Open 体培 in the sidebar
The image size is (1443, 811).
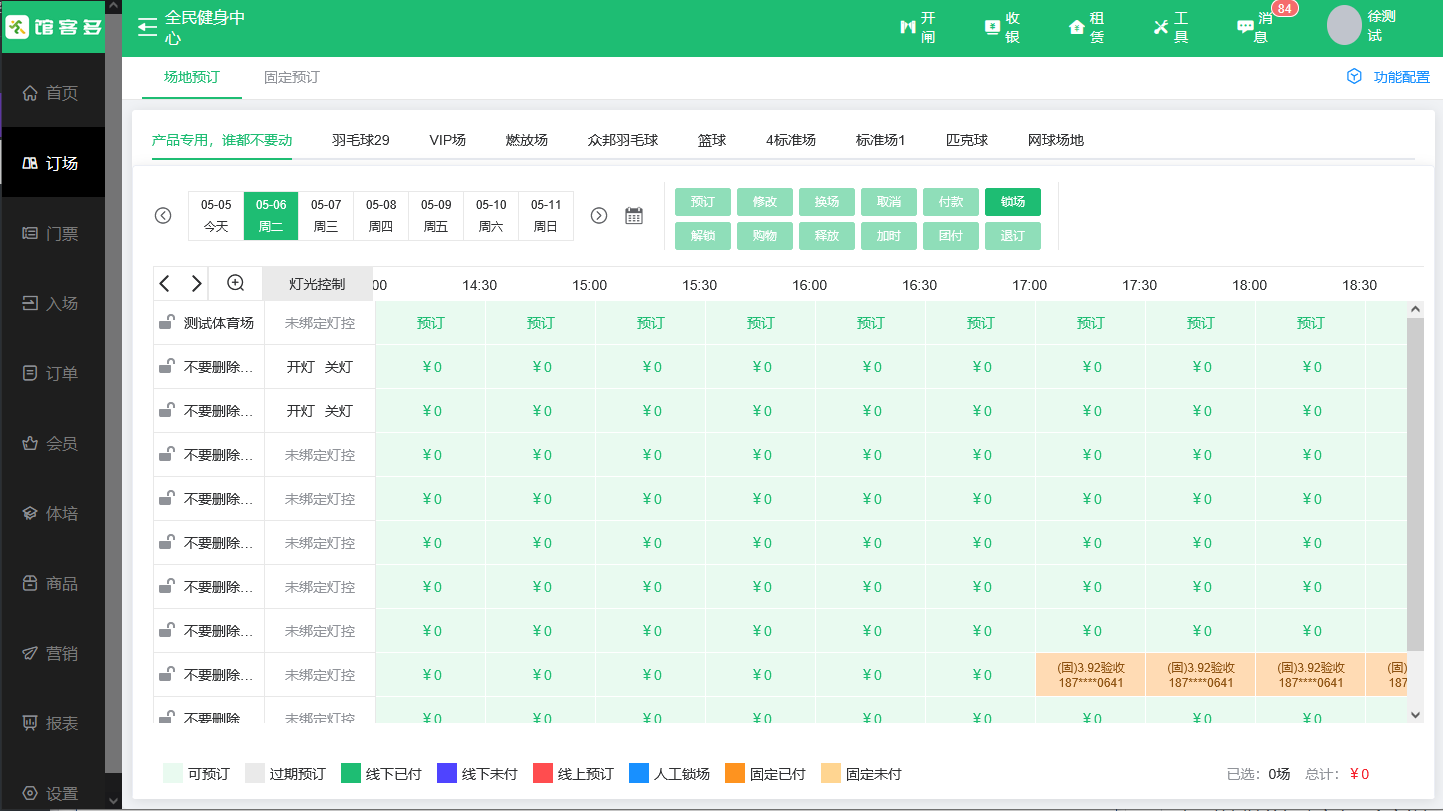tap(52, 513)
